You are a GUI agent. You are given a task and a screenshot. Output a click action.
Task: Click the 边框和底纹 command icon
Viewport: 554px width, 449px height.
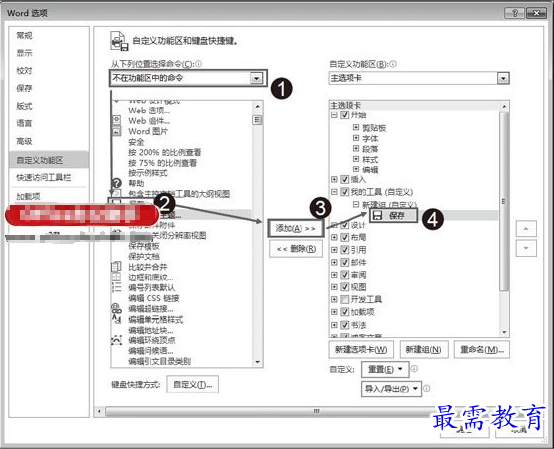point(117,277)
